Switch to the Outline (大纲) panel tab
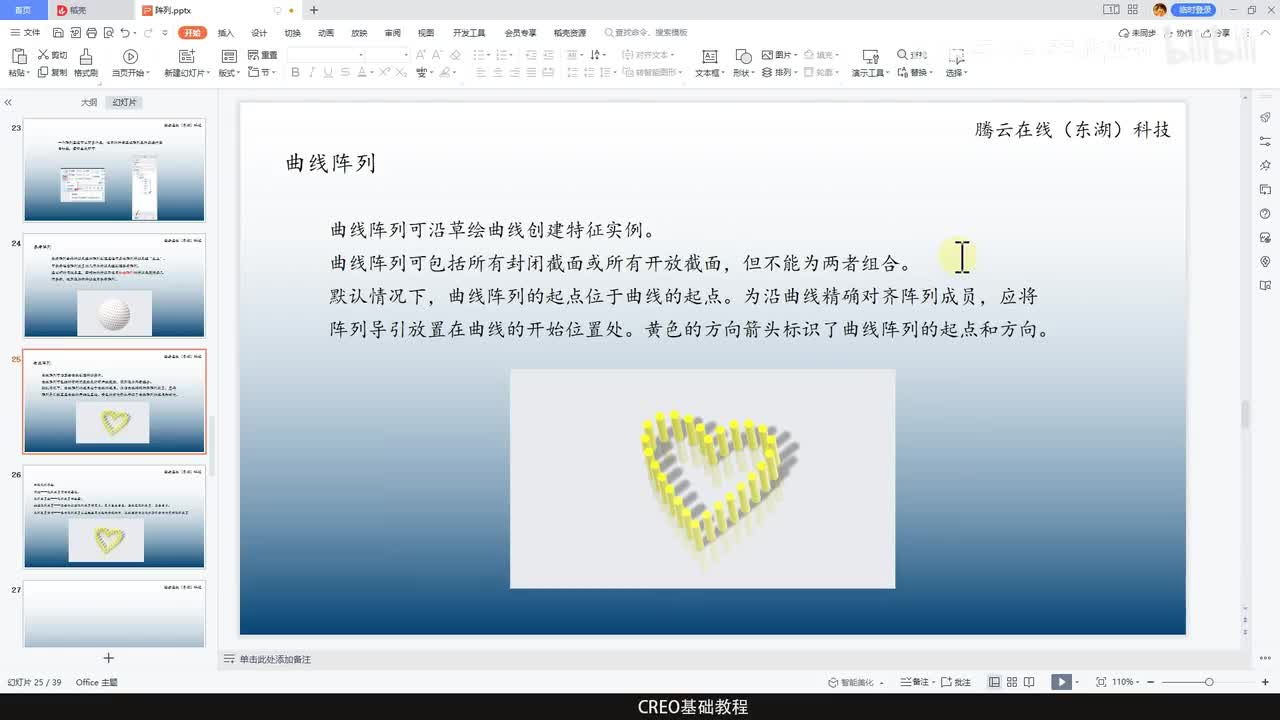The image size is (1280, 720). pos(89,102)
